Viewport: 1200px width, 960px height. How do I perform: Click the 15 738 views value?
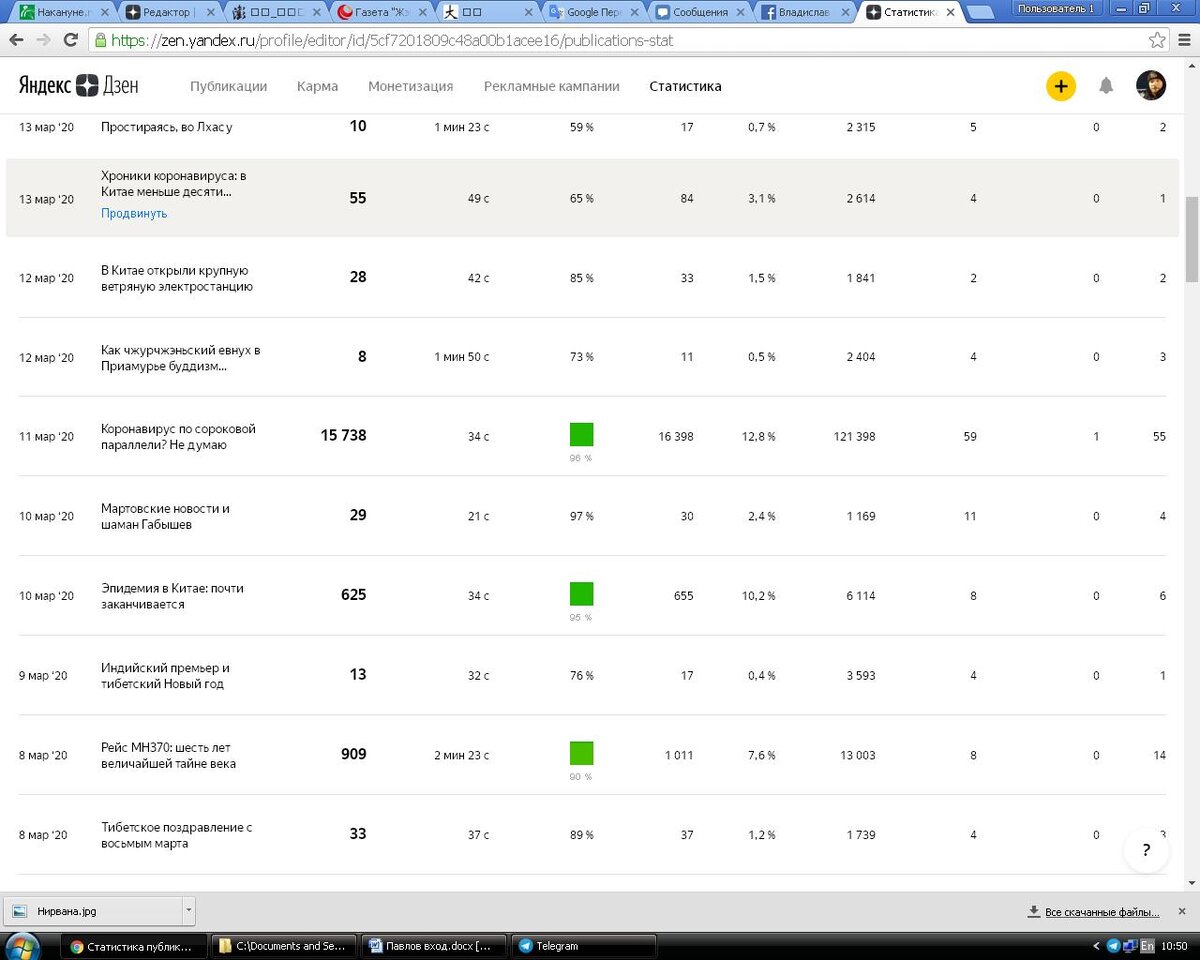[343, 435]
